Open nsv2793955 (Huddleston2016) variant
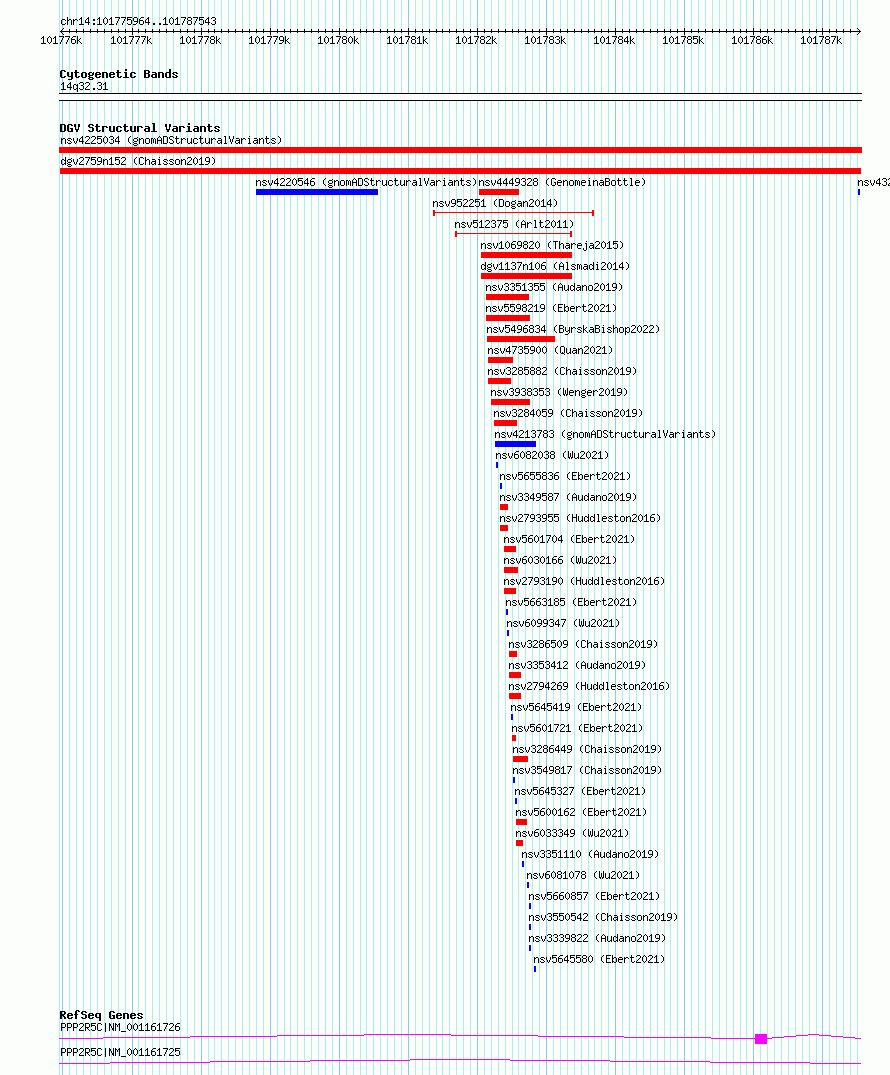Image resolution: width=890 pixels, height=1075 pixels. tap(580, 518)
